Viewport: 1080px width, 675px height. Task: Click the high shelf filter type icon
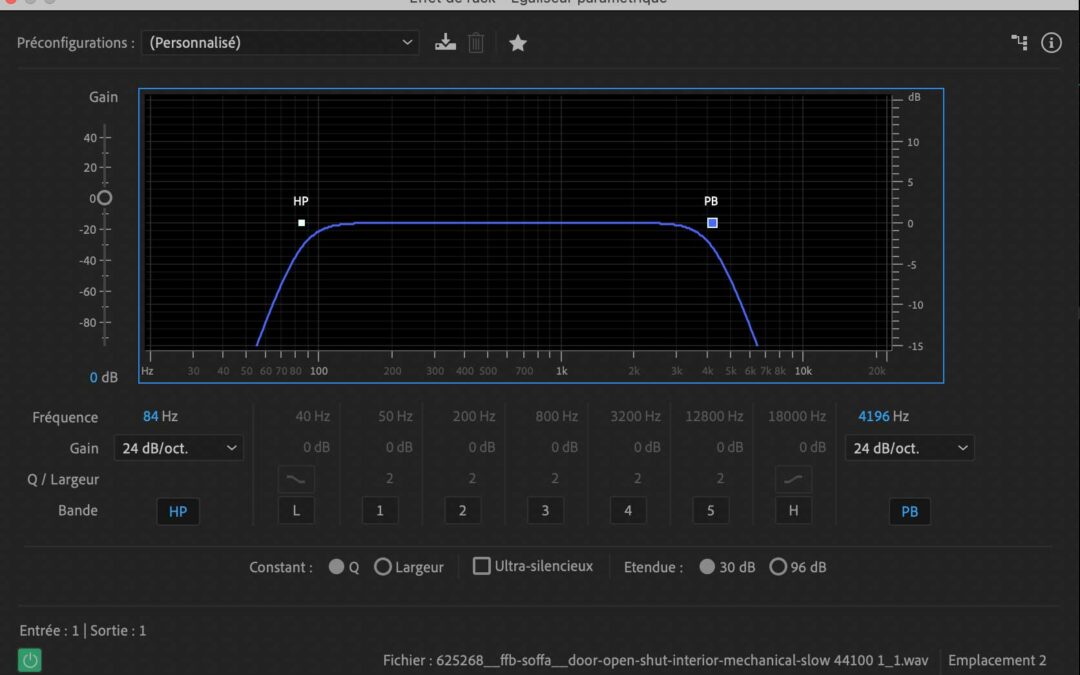pyautogui.click(x=793, y=479)
